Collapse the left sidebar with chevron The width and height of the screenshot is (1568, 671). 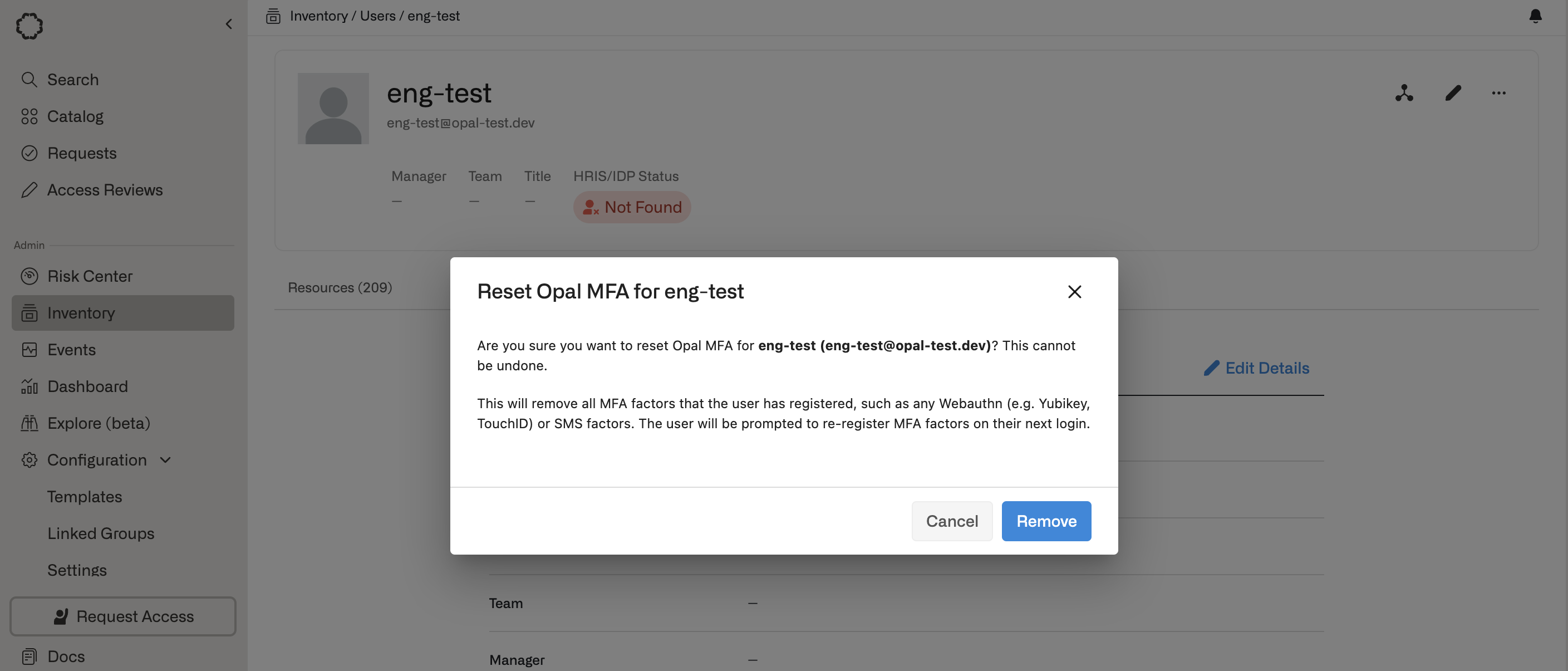point(229,25)
